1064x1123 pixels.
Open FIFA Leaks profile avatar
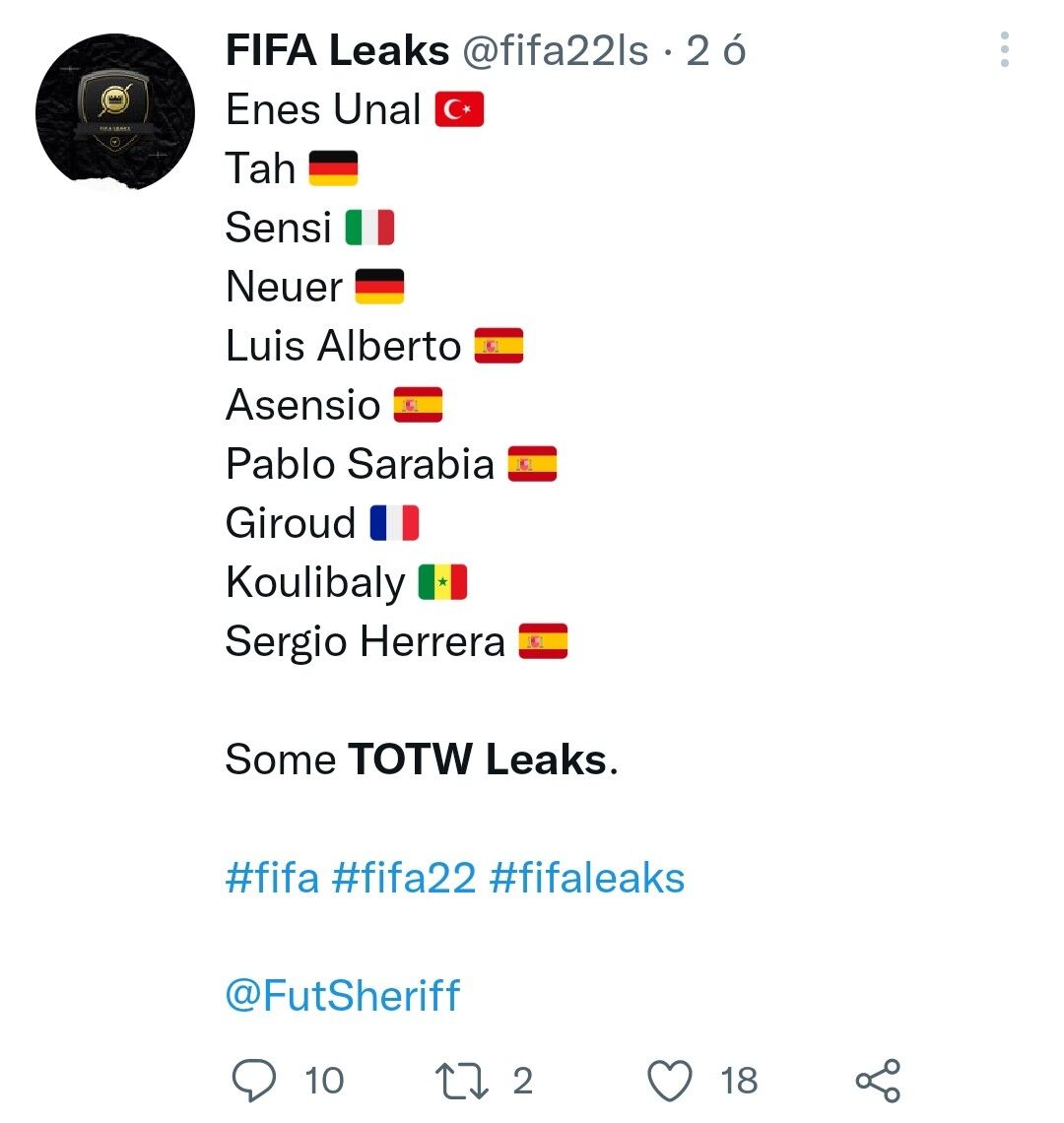[114, 110]
